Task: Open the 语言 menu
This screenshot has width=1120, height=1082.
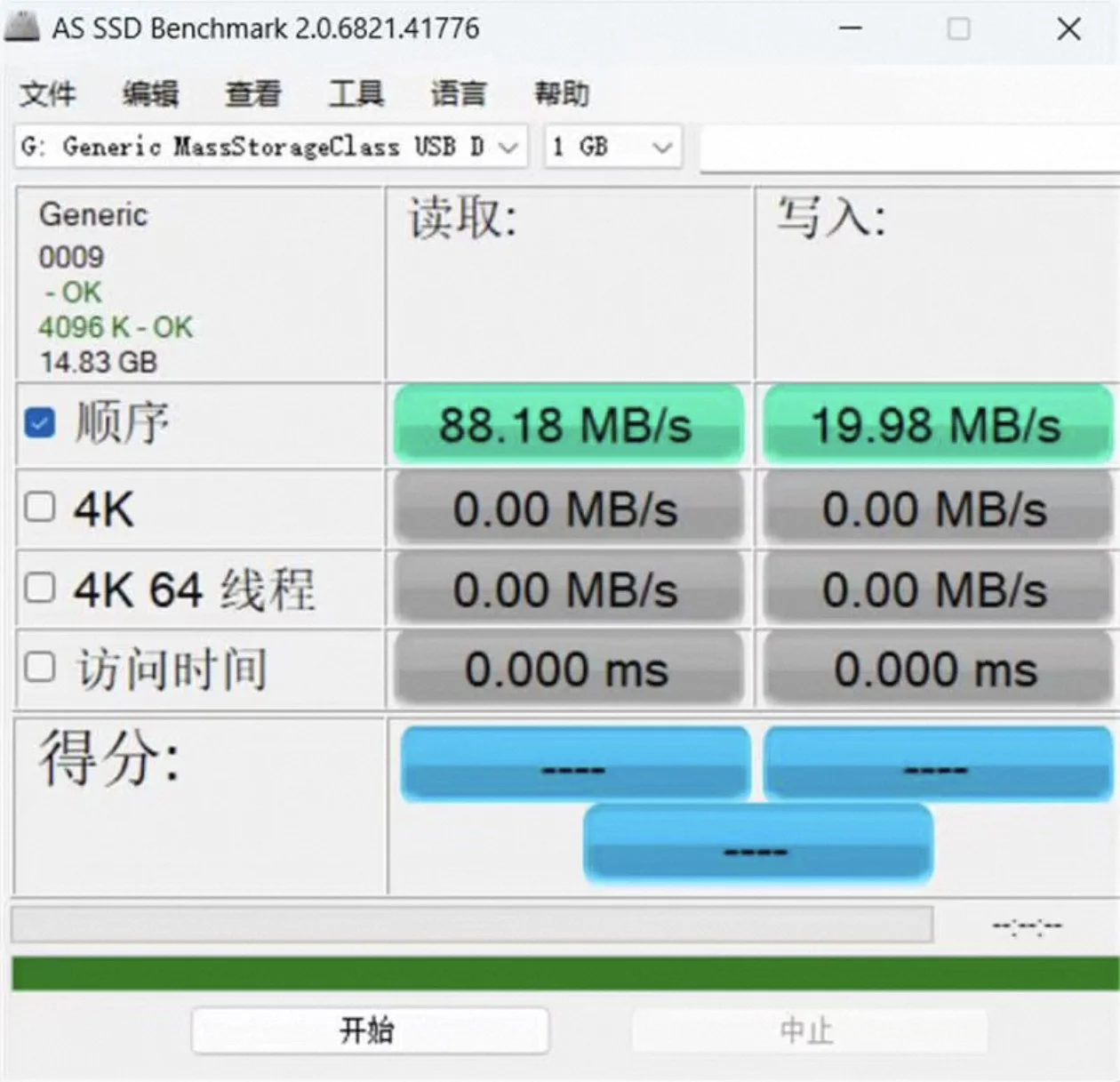Action: pyautogui.click(x=459, y=92)
